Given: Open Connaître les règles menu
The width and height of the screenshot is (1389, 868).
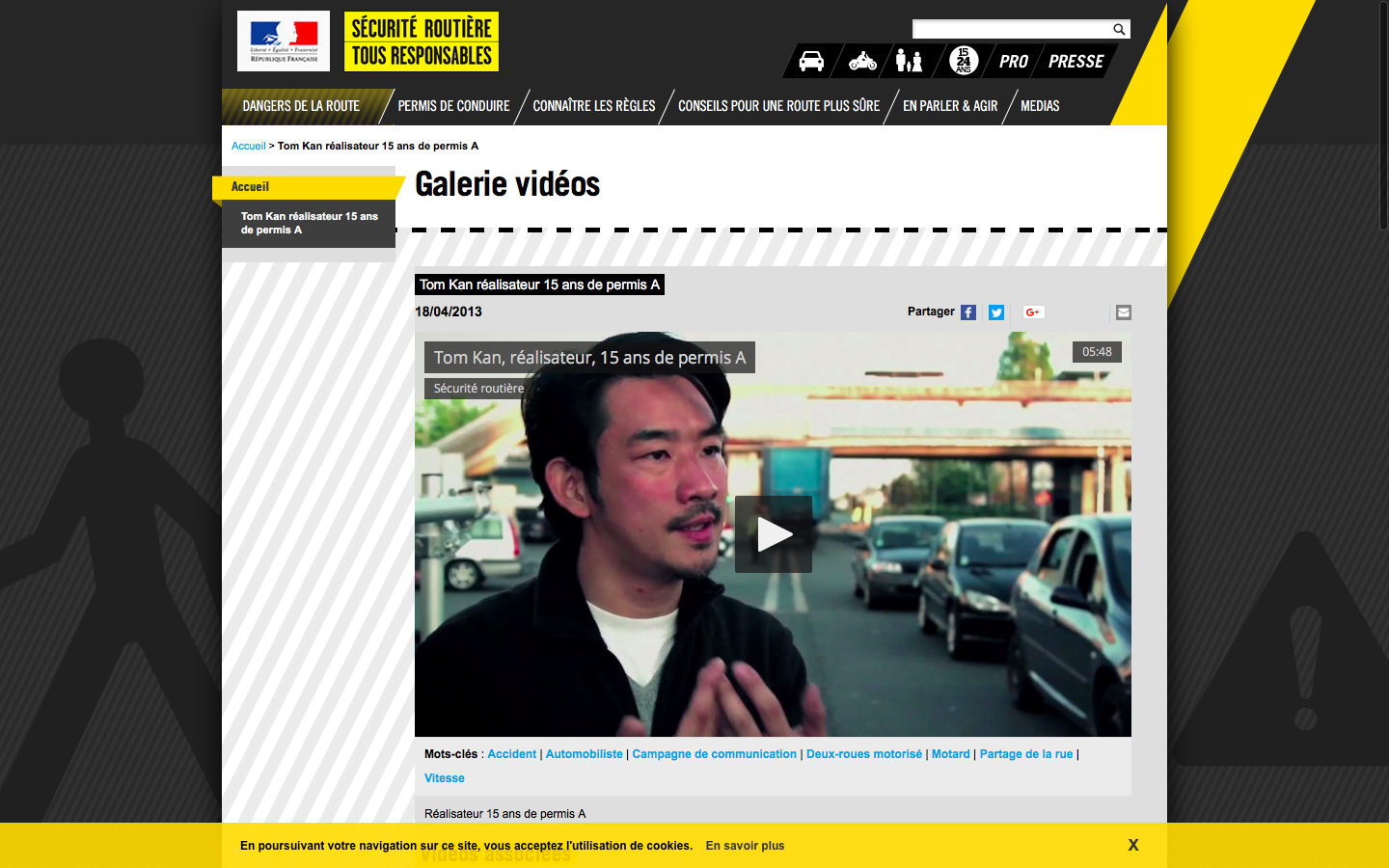Looking at the screenshot, I should pyautogui.click(x=594, y=106).
